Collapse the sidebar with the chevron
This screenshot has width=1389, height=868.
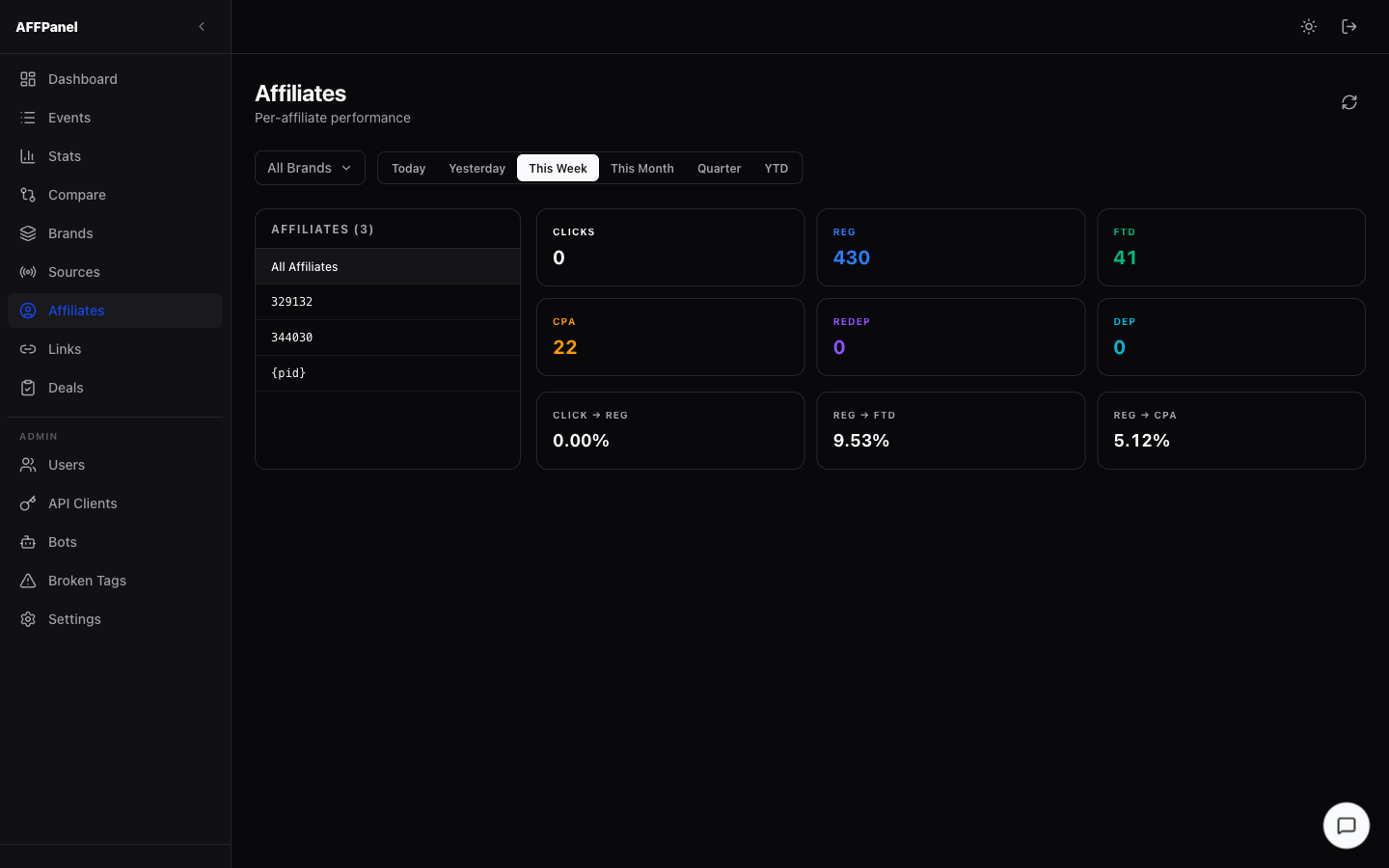pos(201,26)
